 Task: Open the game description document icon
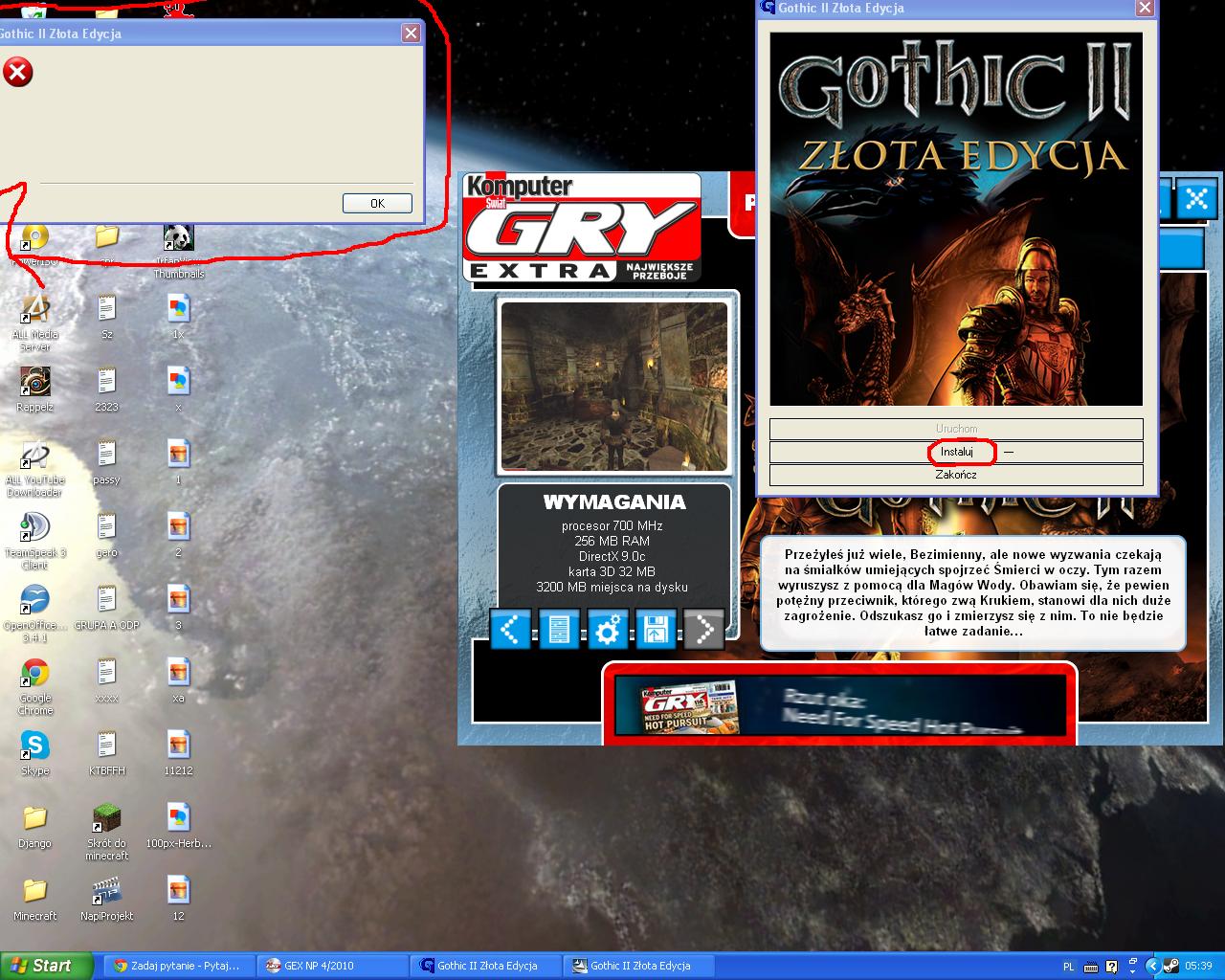tap(559, 630)
